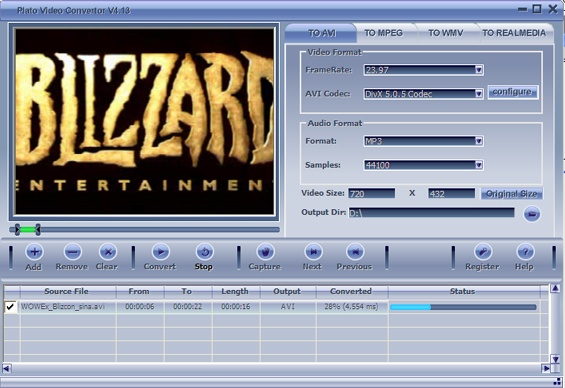The width and height of the screenshot is (565, 388).
Task: Go to Next with its icon
Action: tap(313, 252)
